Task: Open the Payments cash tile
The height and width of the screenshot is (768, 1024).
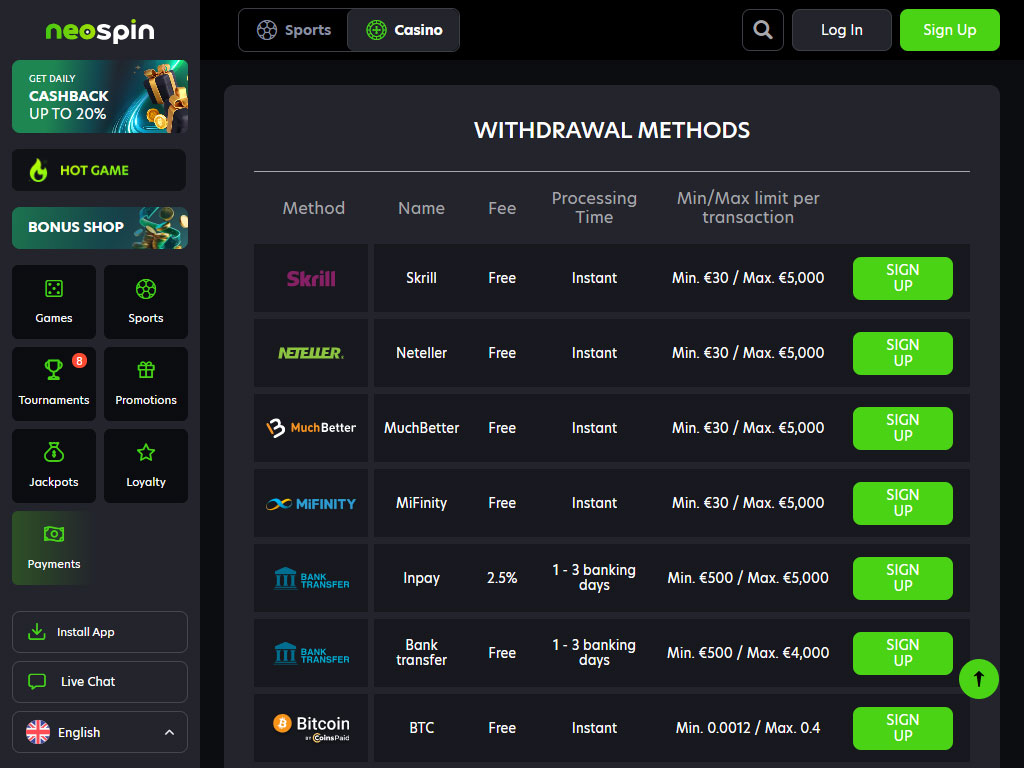Action: pos(54,548)
